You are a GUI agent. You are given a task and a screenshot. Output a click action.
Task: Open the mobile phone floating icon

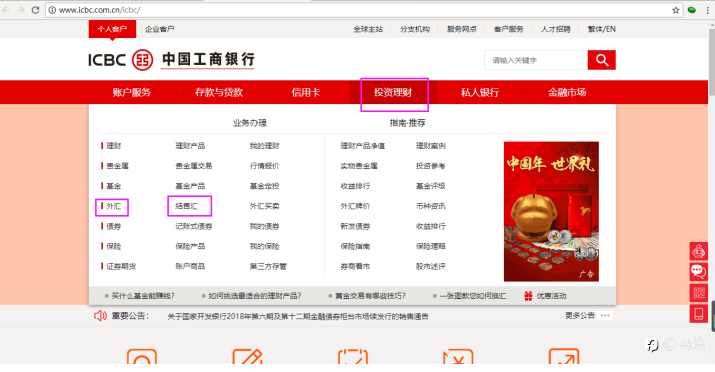click(x=698, y=314)
